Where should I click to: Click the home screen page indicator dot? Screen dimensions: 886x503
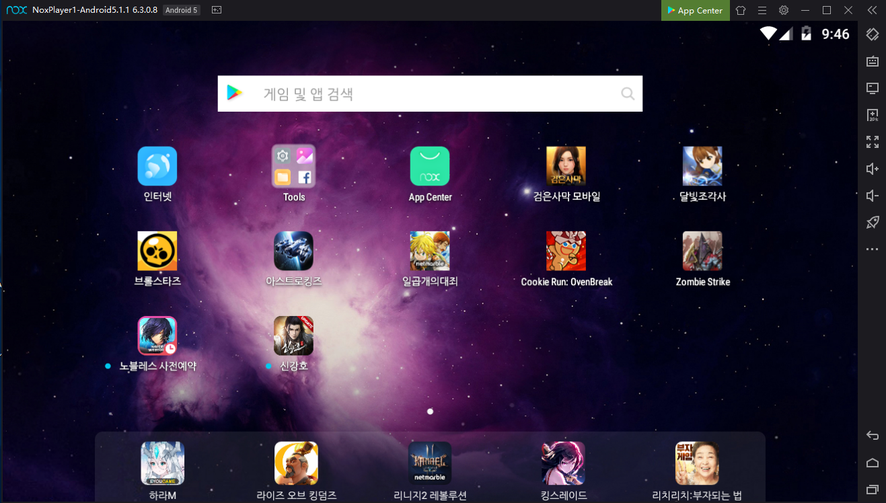click(x=430, y=411)
